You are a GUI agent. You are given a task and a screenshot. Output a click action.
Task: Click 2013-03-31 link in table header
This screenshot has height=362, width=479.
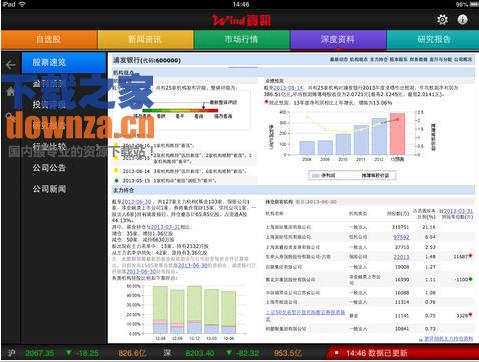(458, 211)
